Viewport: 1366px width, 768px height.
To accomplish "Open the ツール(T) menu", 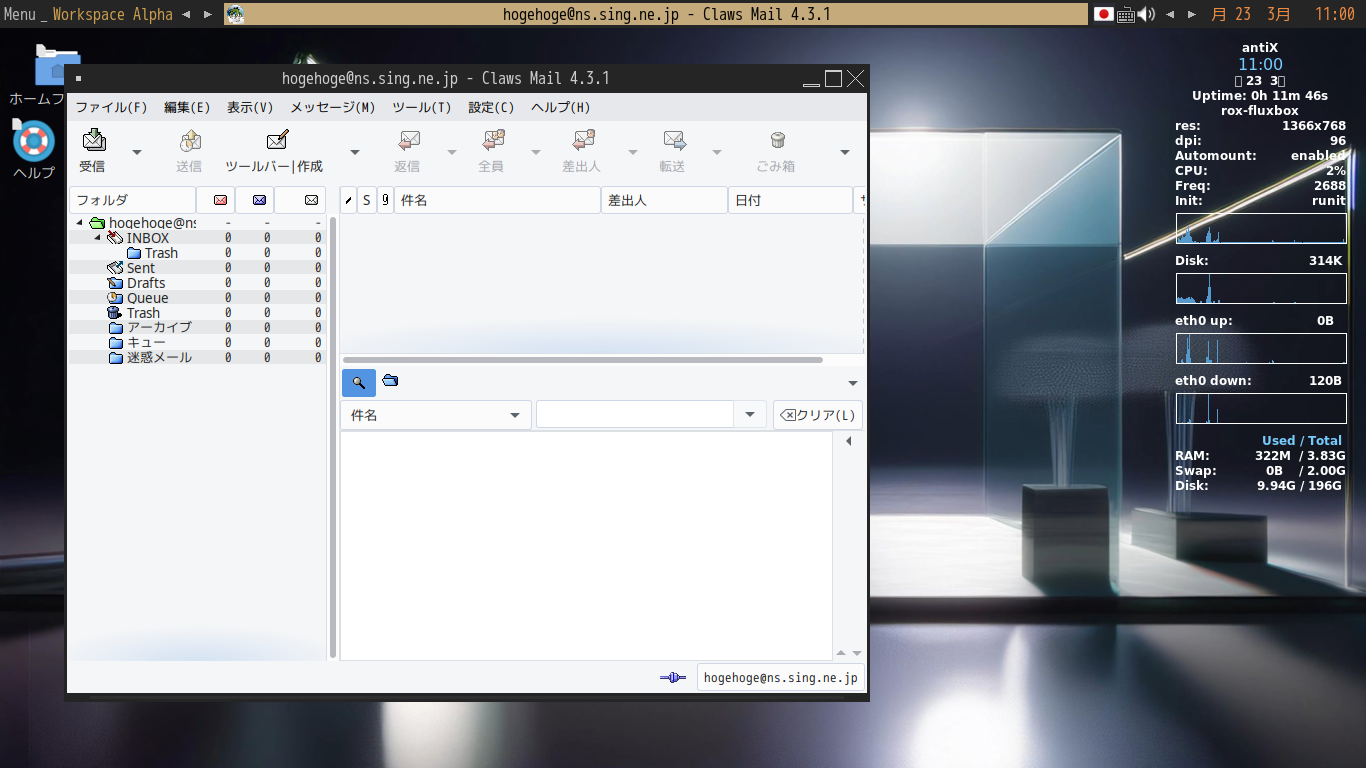I will 421,107.
